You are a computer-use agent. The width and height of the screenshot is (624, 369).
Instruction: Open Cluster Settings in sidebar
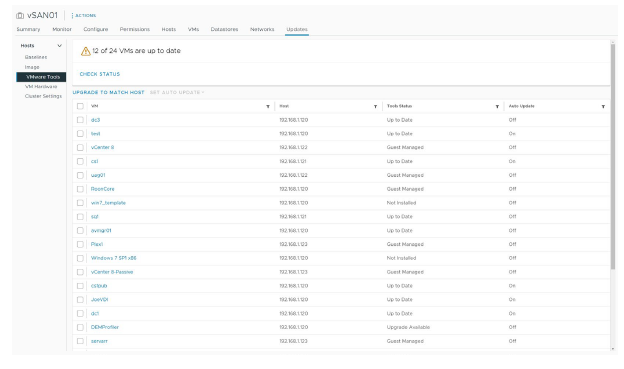[43, 96]
